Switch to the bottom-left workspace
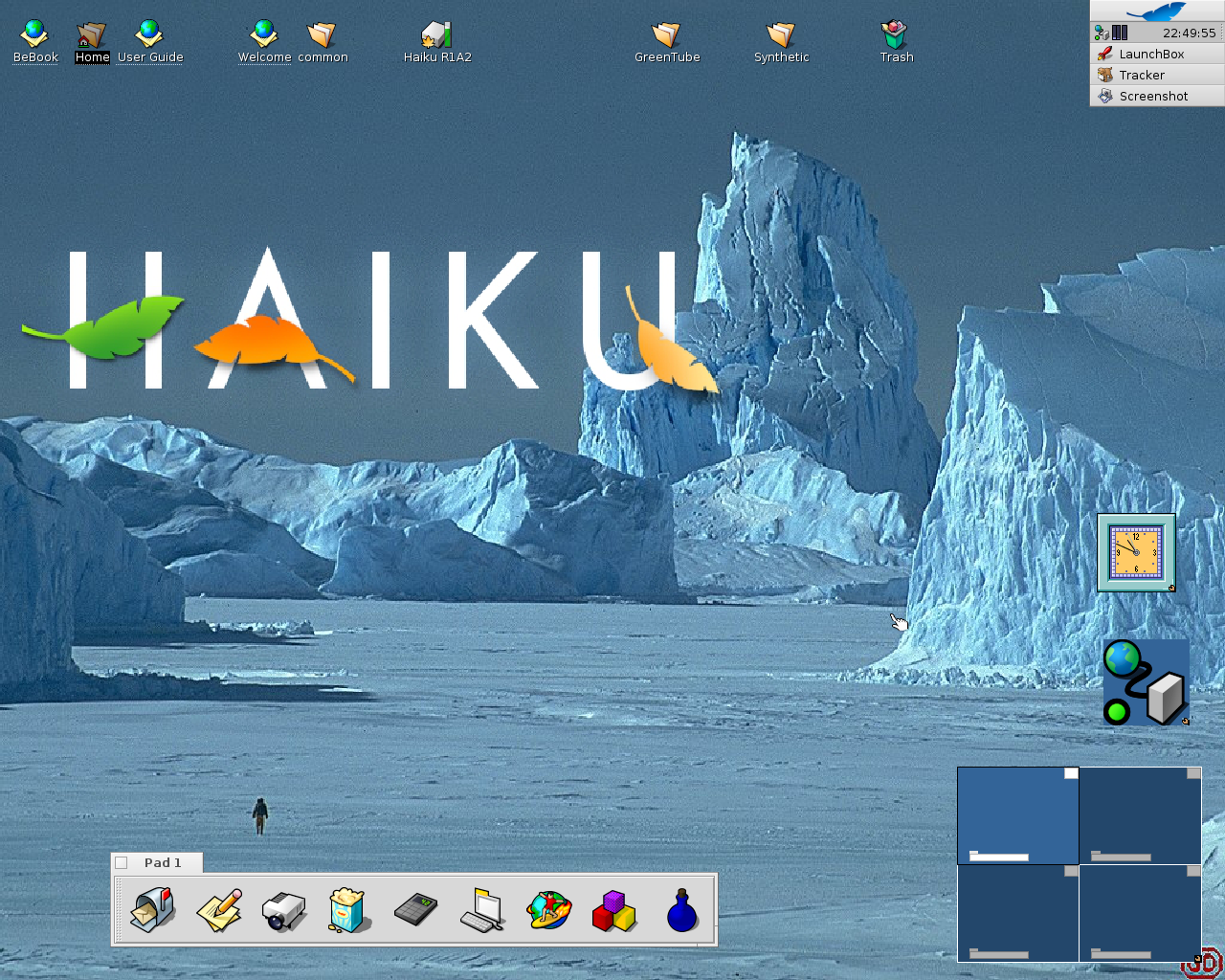Screen dimensions: 1225x980 (x=1018, y=913)
